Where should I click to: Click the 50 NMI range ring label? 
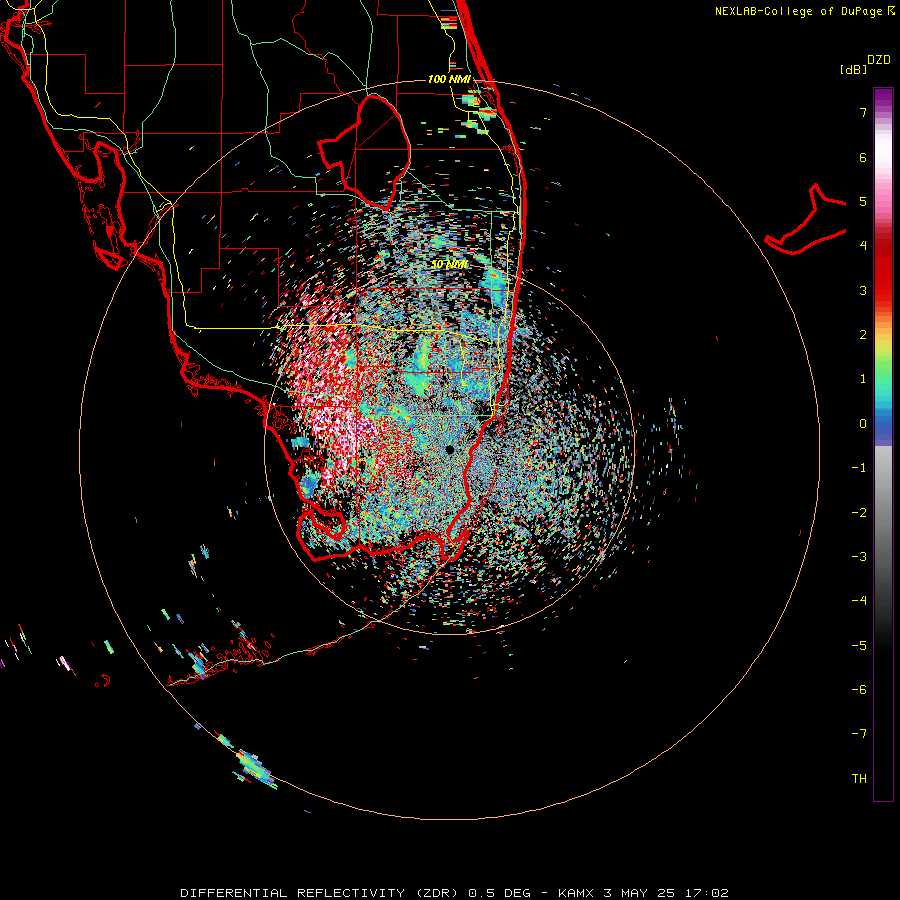point(449,264)
